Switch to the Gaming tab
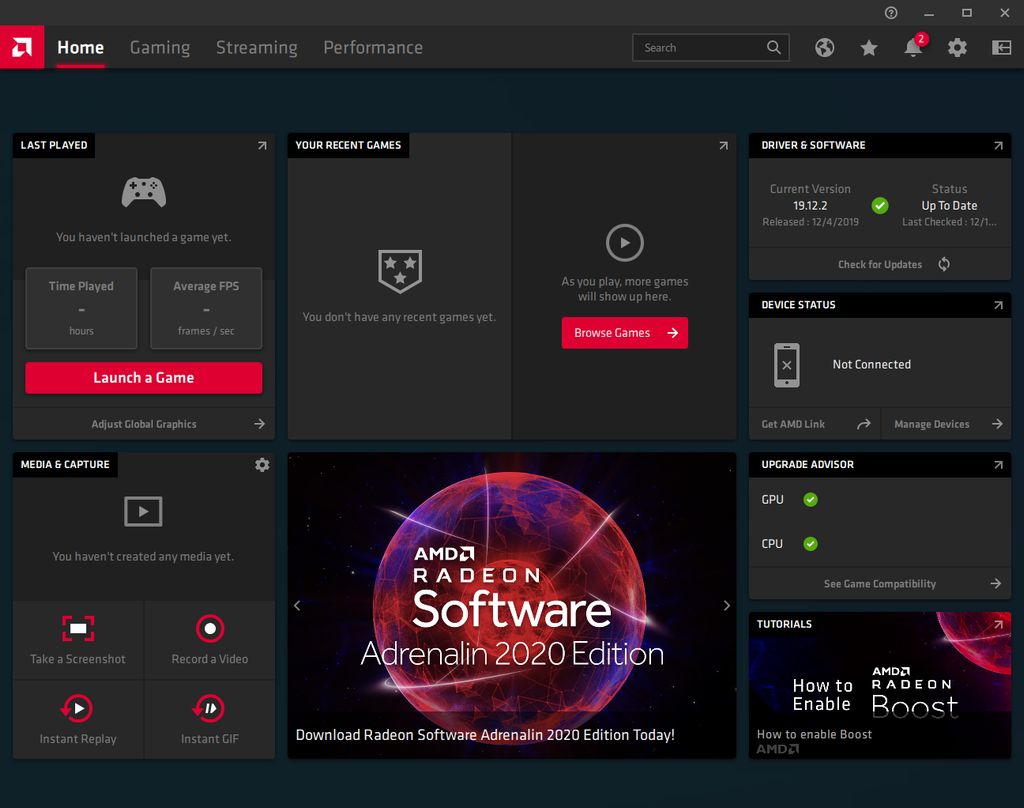Viewport: 1024px width, 808px height. point(160,47)
